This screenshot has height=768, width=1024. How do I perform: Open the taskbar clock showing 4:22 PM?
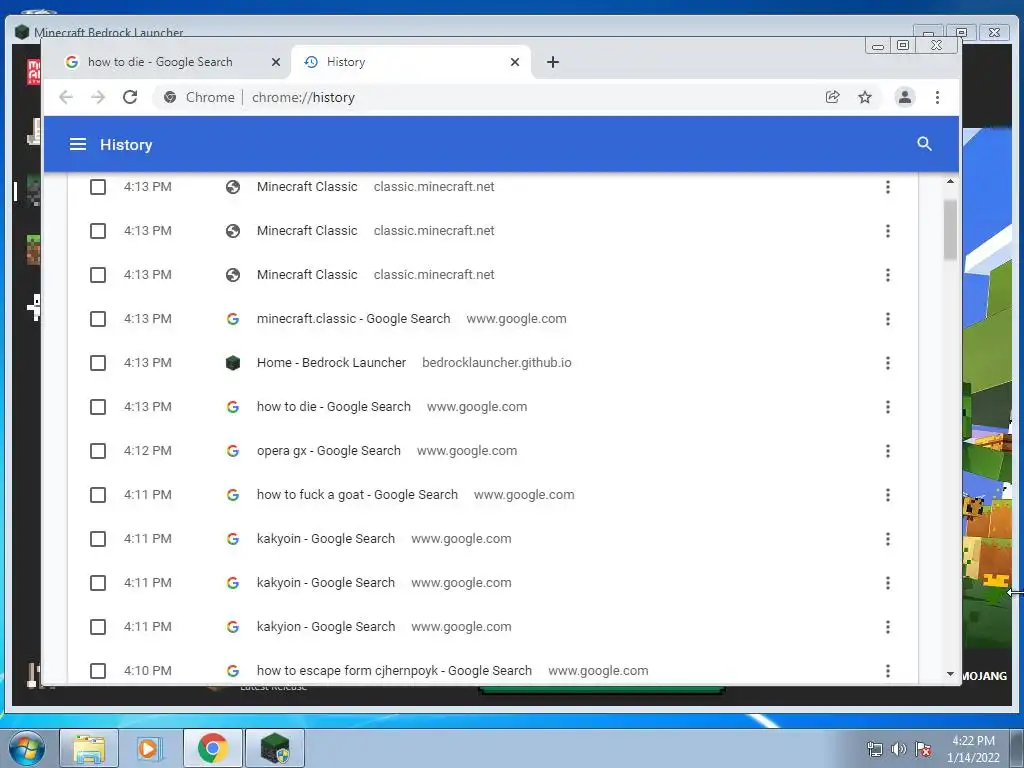pyautogui.click(x=973, y=749)
